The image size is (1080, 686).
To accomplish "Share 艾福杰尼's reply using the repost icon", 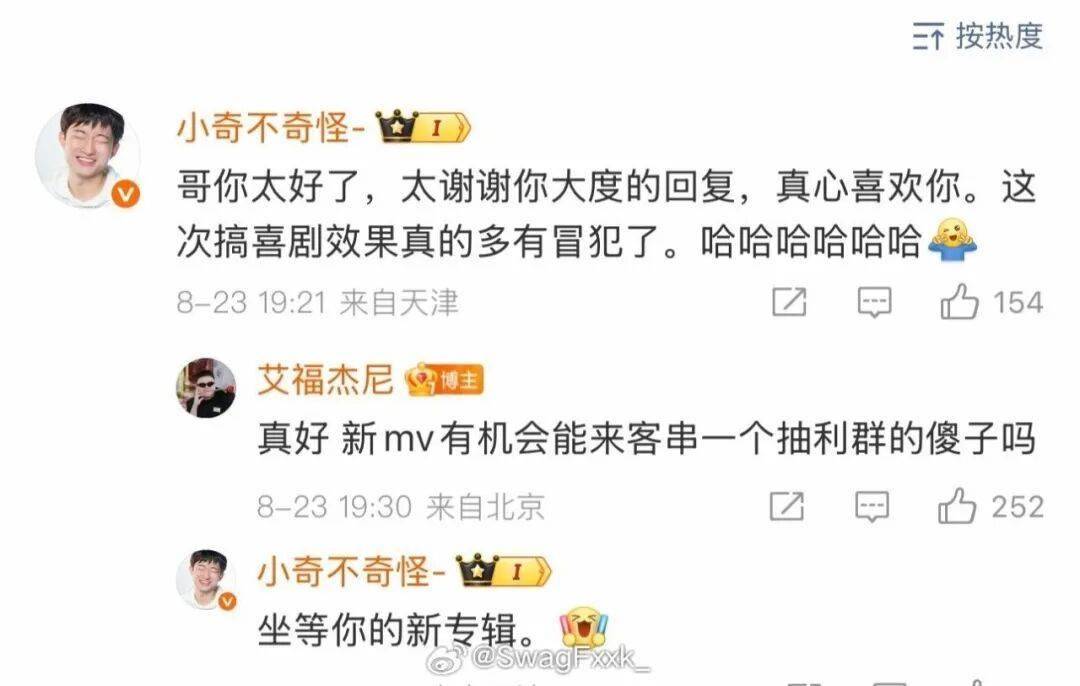I will pos(787,506).
